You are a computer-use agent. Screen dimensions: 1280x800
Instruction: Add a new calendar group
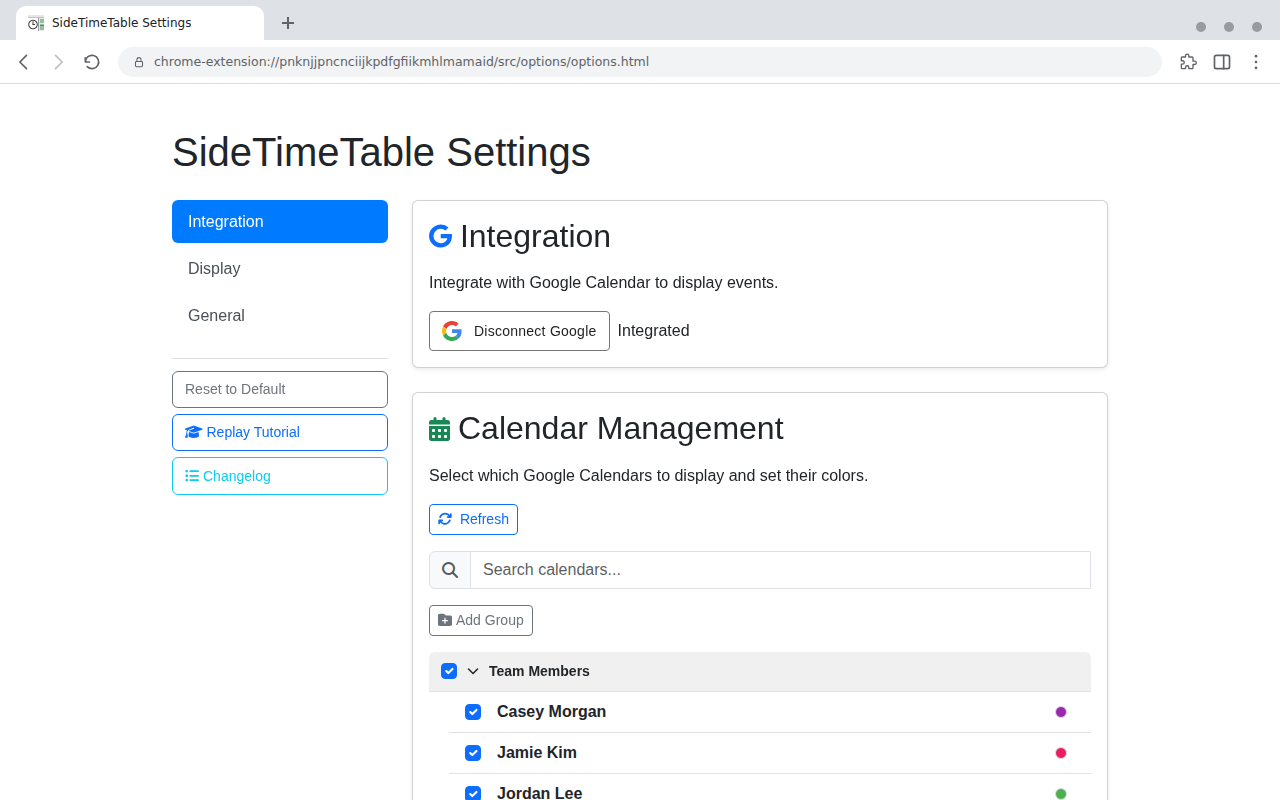pyautogui.click(x=481, y=620)
